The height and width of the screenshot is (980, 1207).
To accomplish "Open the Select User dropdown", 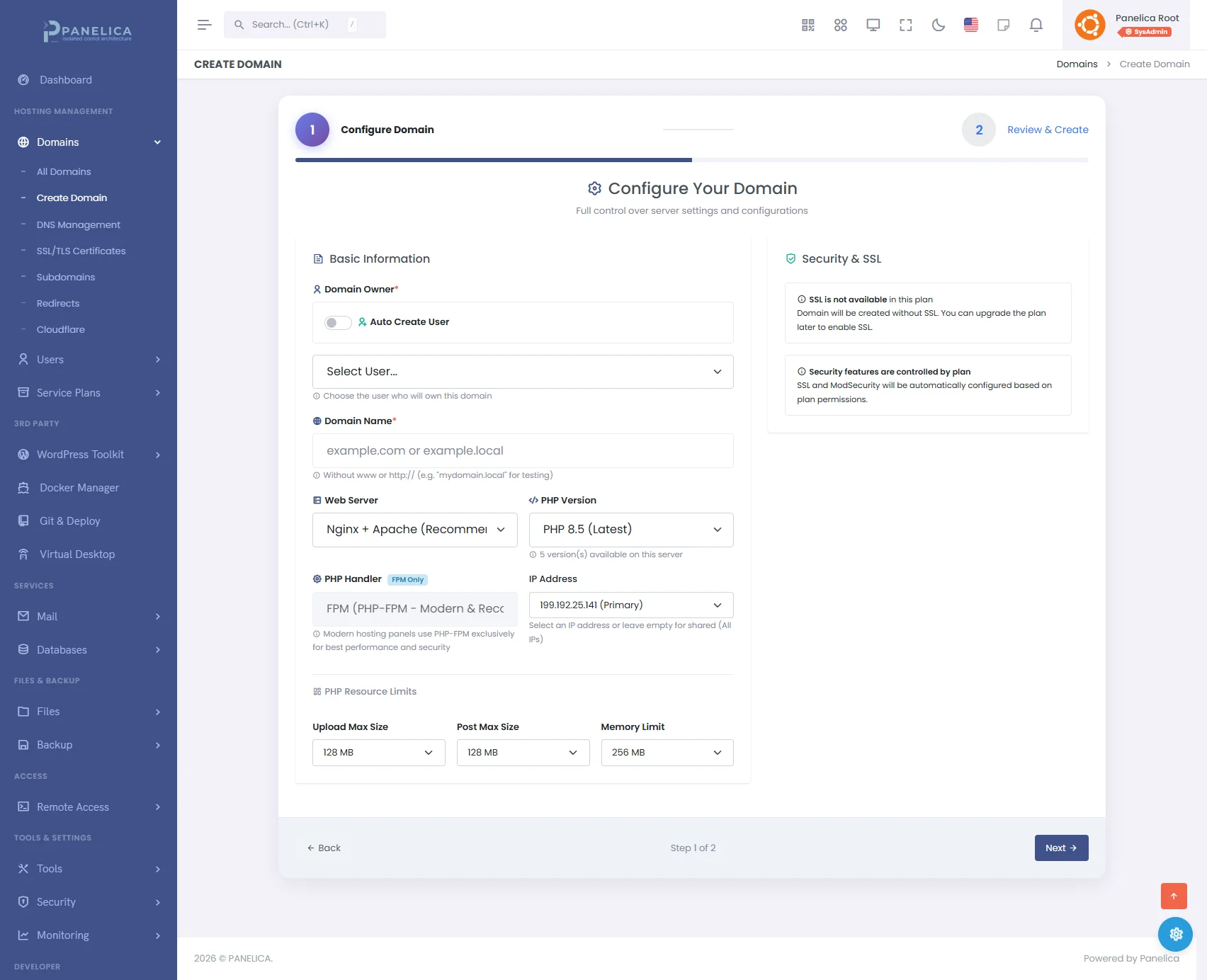I will tap(522, 372).
